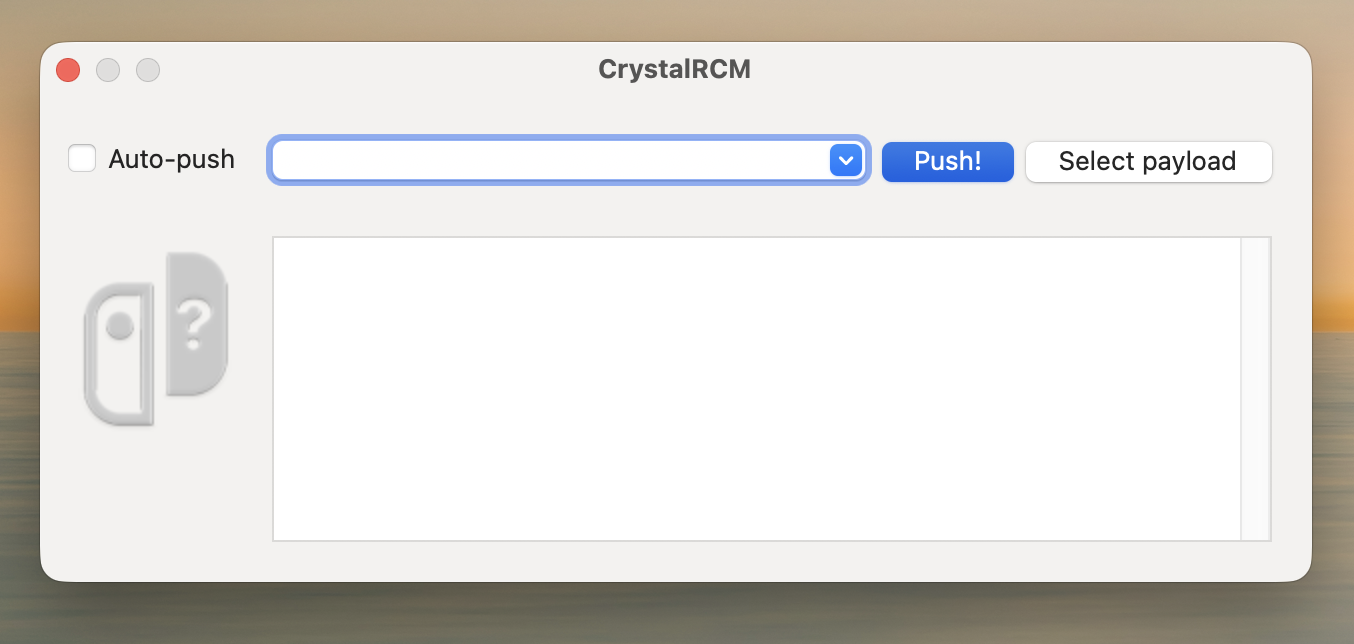Enable the Auto-push checkbox

[x=82, y=159]
